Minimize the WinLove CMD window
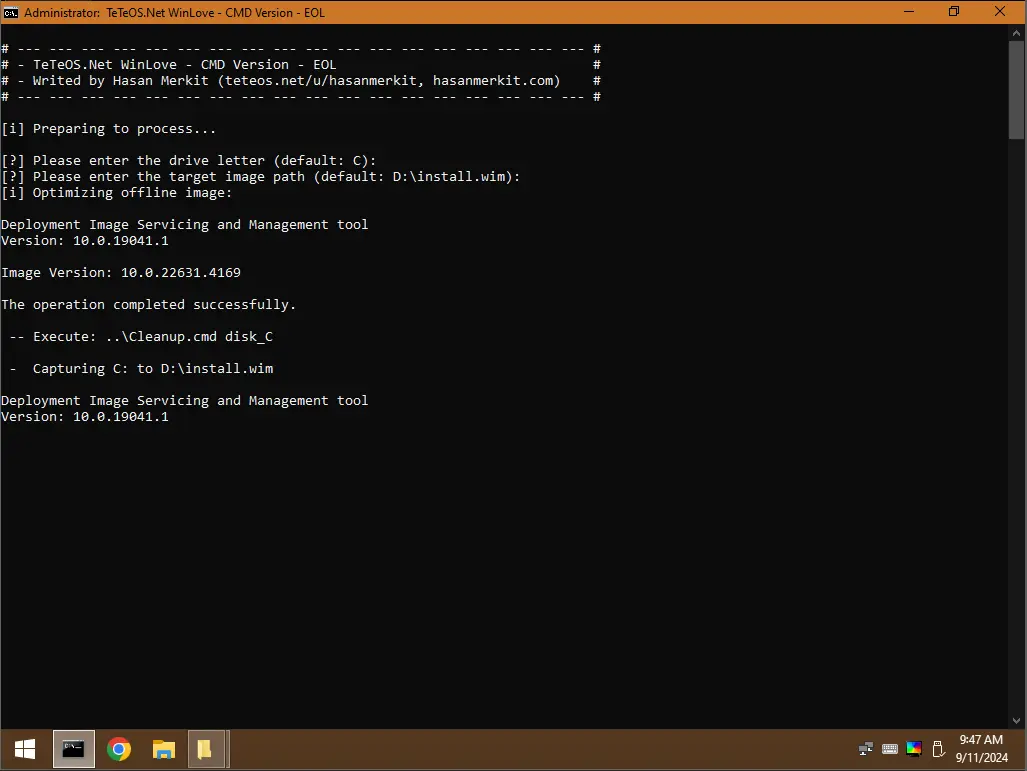This screenshot has width=1027, height=771. point(908,12)
